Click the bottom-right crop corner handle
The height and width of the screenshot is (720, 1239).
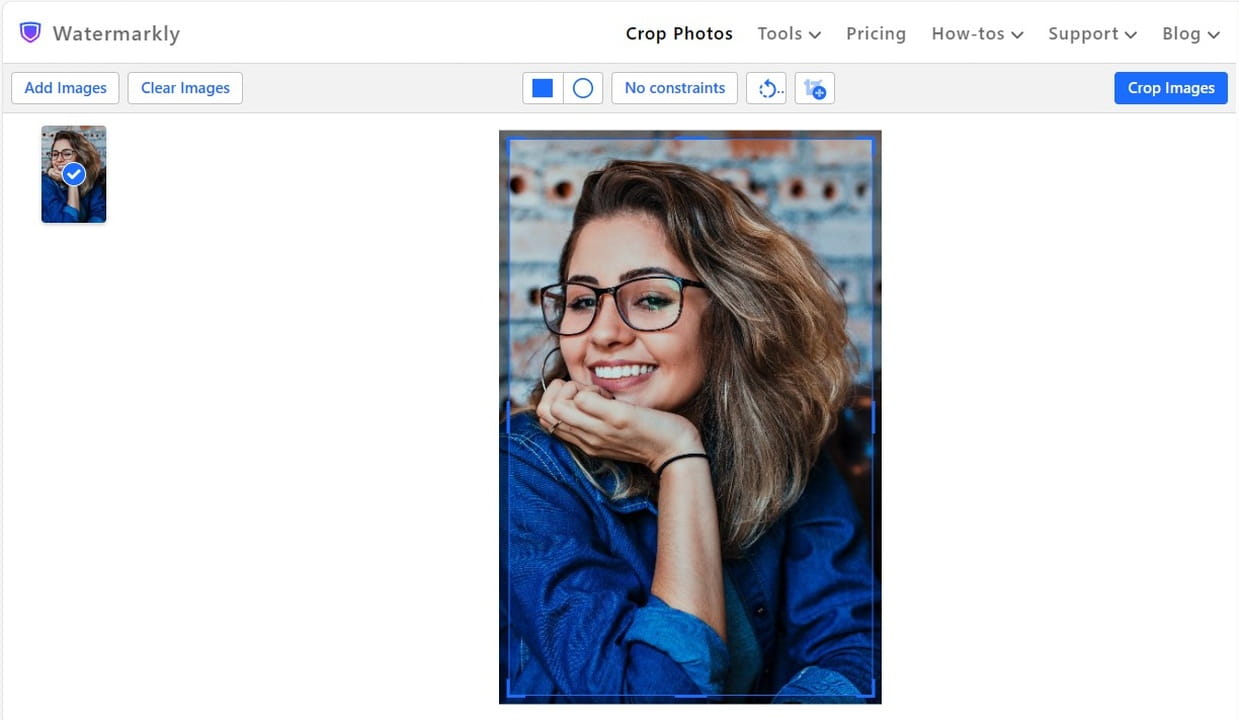point(872,694)
